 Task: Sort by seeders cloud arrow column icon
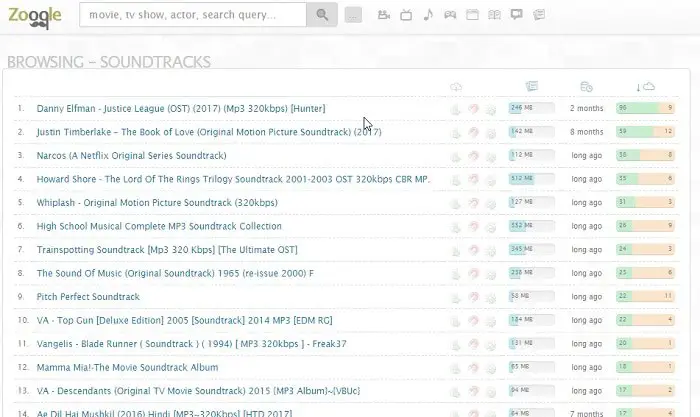[645, 87]
